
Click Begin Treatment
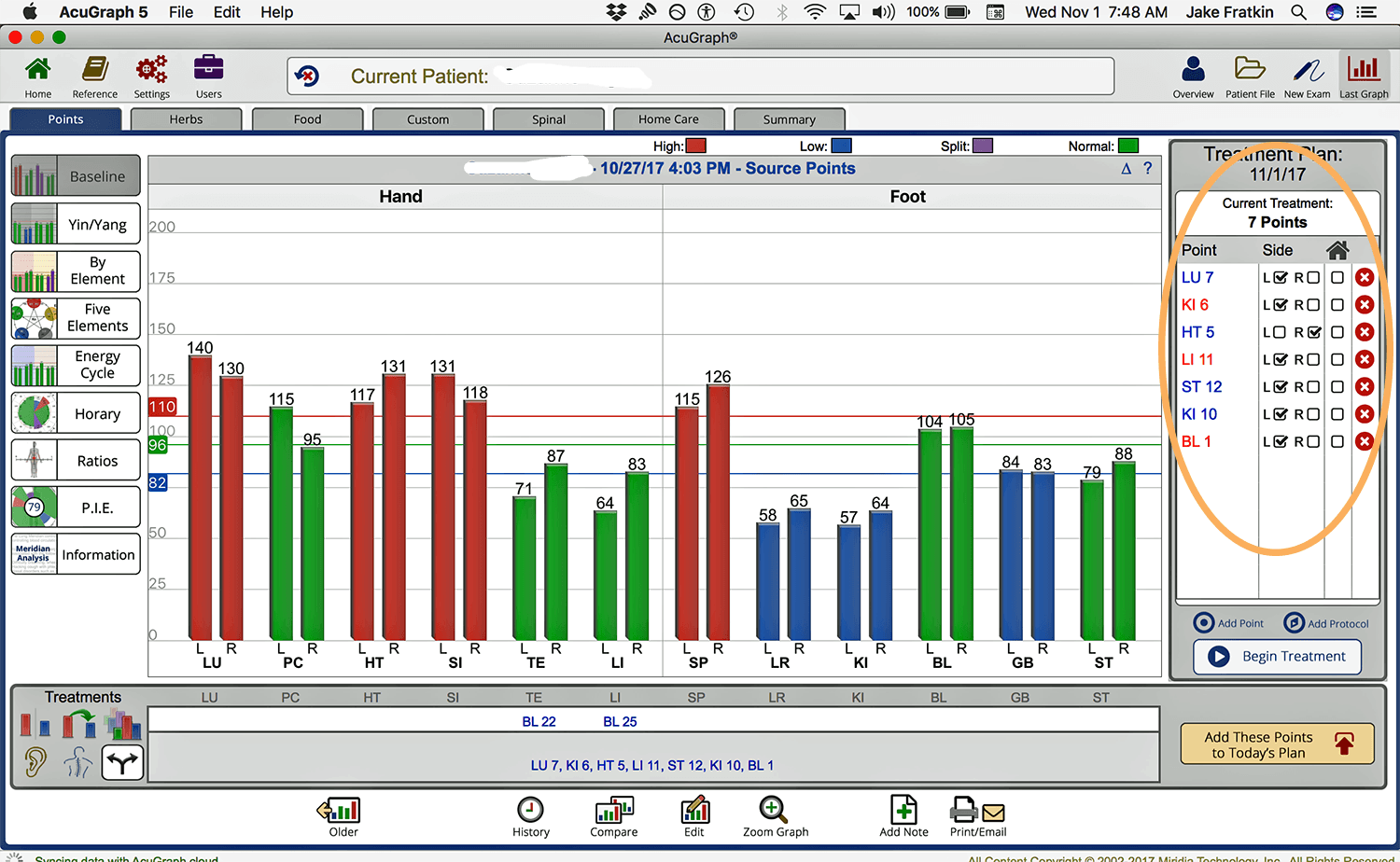point(1277,657)
